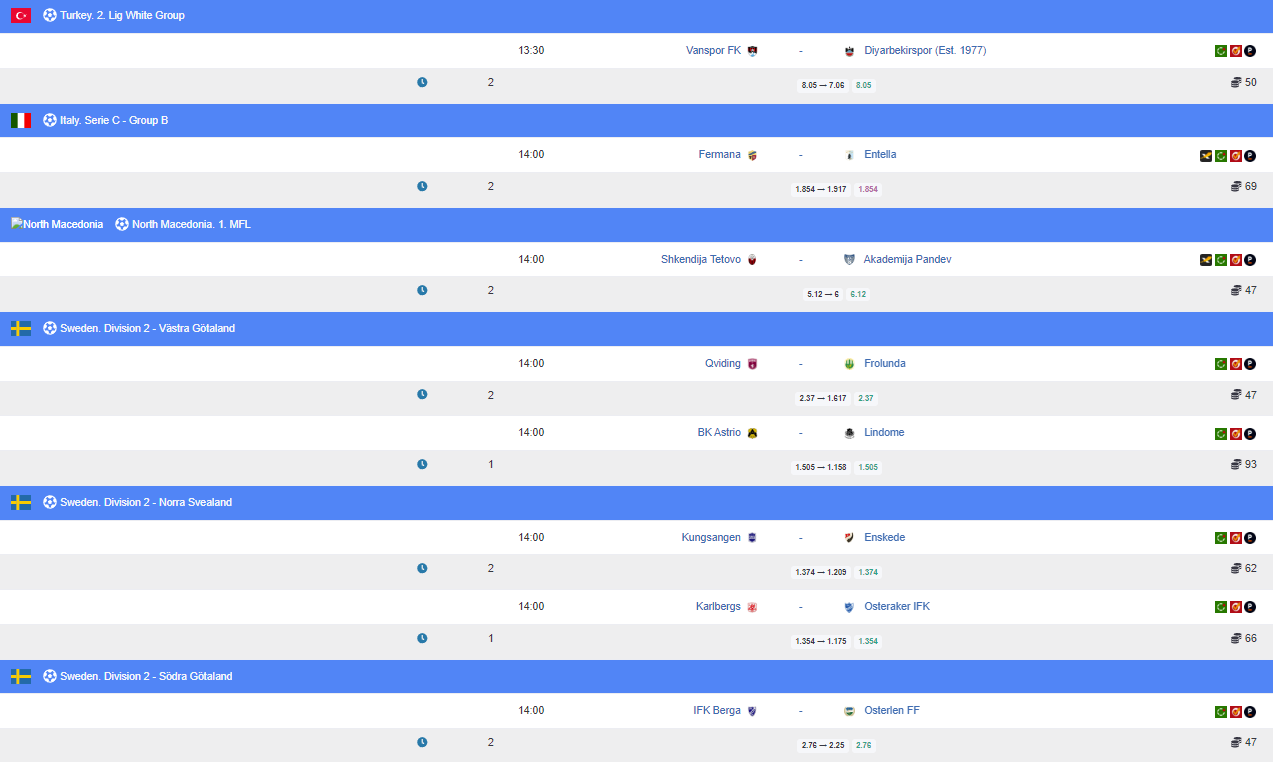This screenshot has width=1273, height=762.
Task: Open Vanspor FK team page
Action: [x=714, y=50]
